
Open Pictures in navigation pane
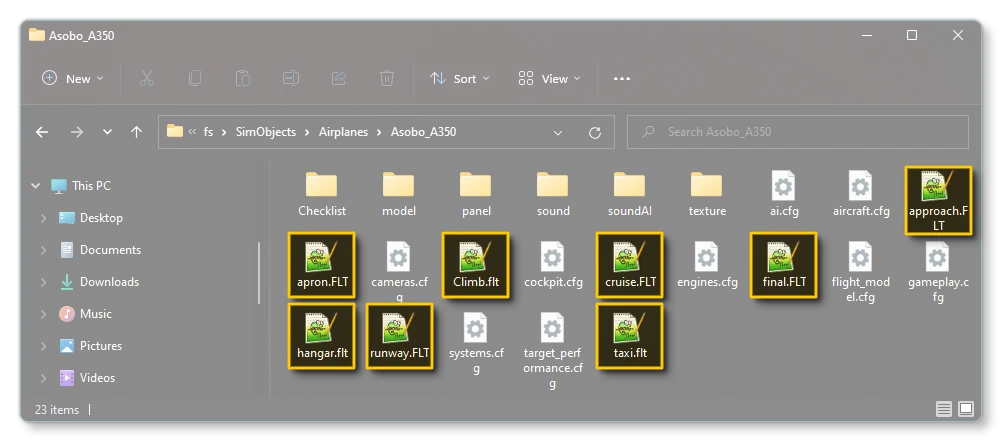coord(90,346)
